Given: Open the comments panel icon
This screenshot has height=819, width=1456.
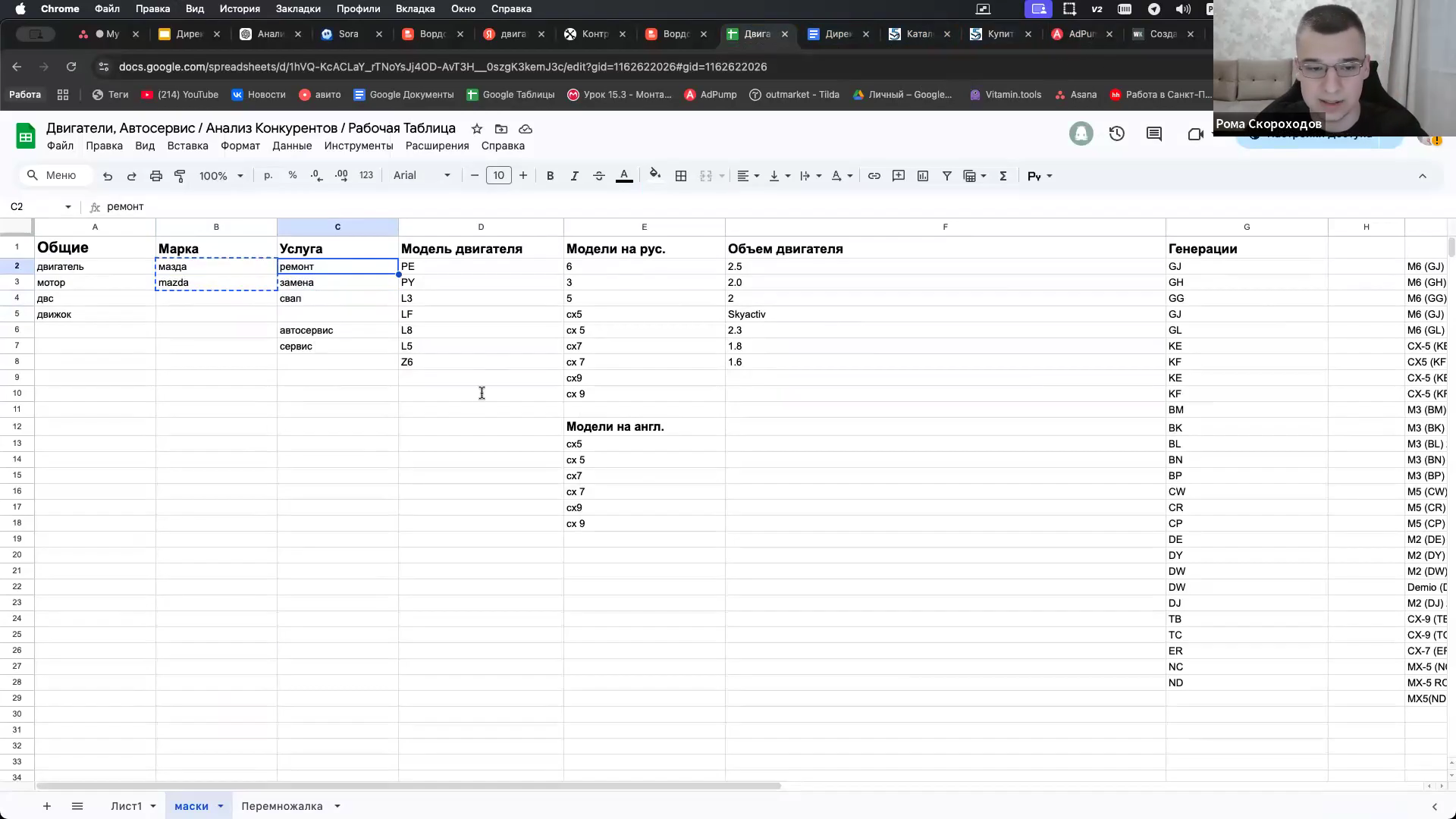Looking at the screenshot, I should pos(1154,134).
